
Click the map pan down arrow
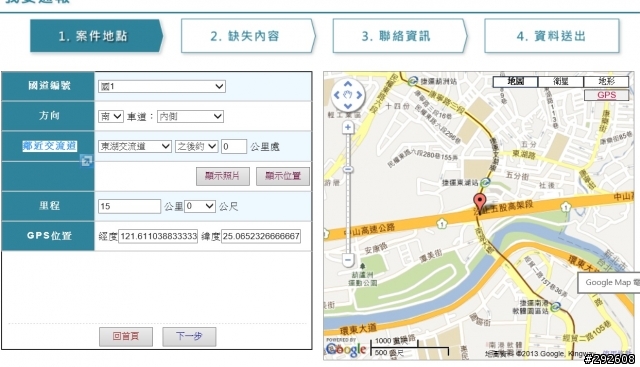click(x=348, y=106)
